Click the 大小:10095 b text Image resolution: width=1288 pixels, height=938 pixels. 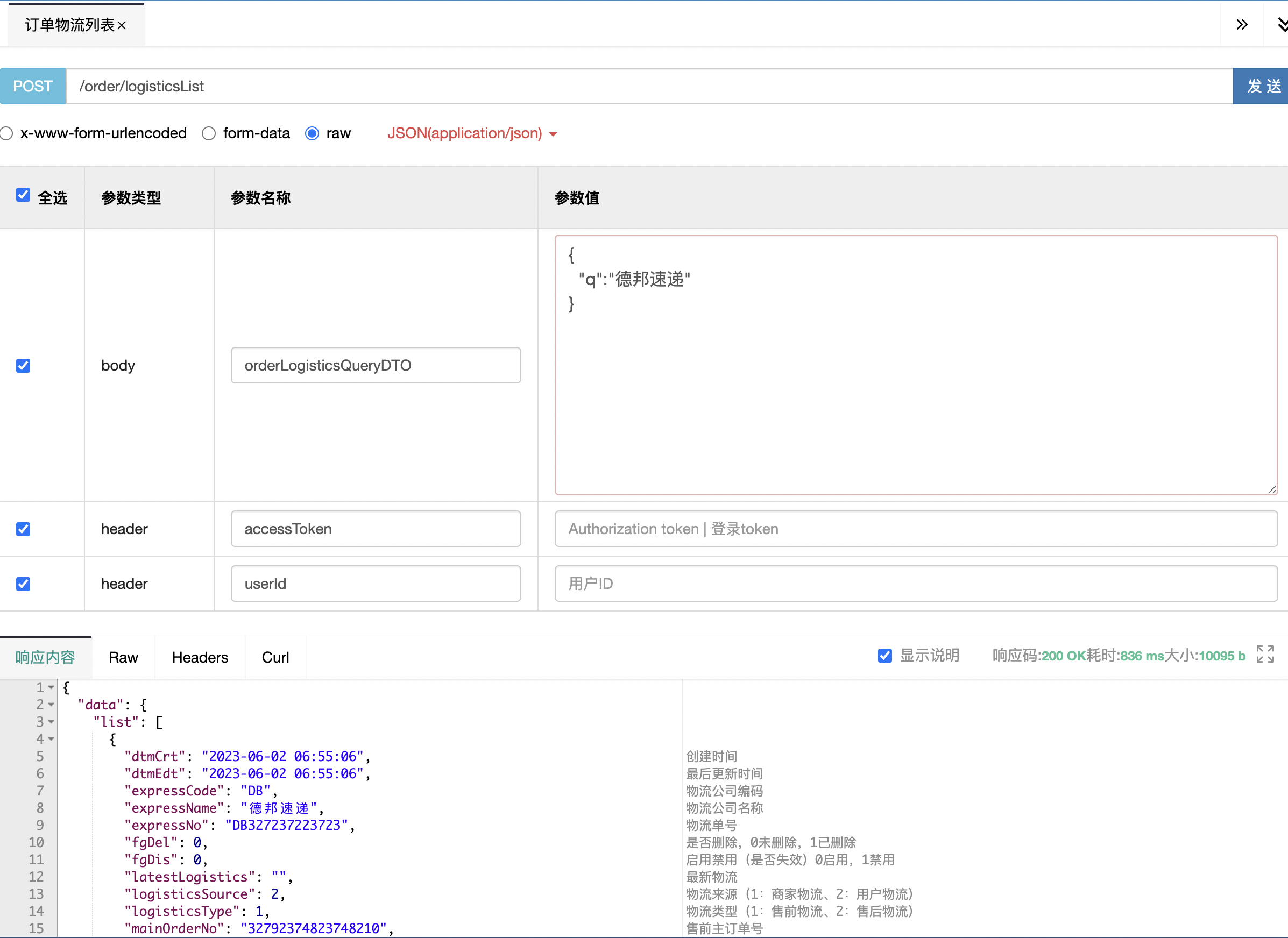click(1205, 656)
